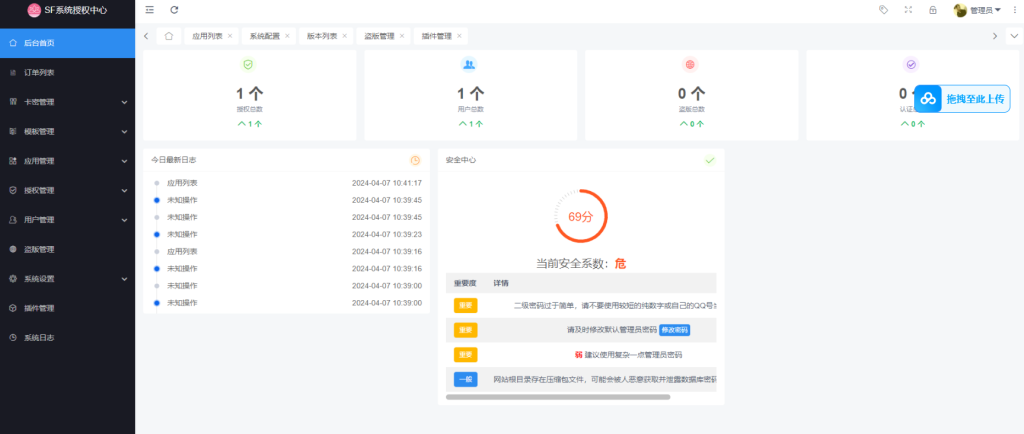The image size is (1024, 434).
Task: Close the 应用列表 tab
Action: click(x=230, y=36)
